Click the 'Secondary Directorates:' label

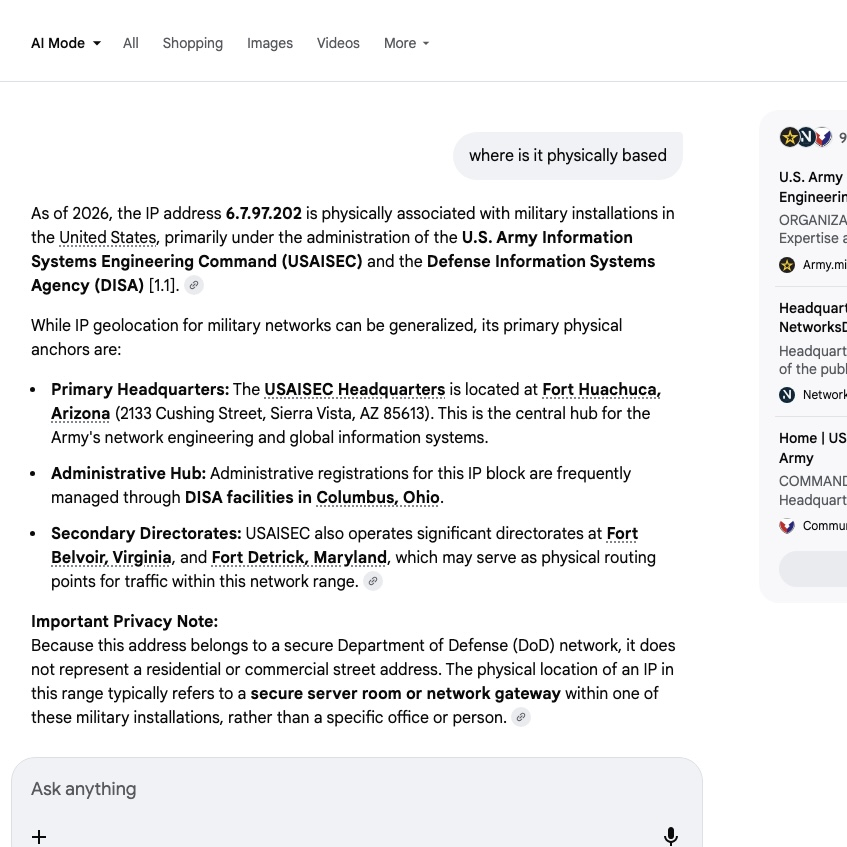pos(146,534)
